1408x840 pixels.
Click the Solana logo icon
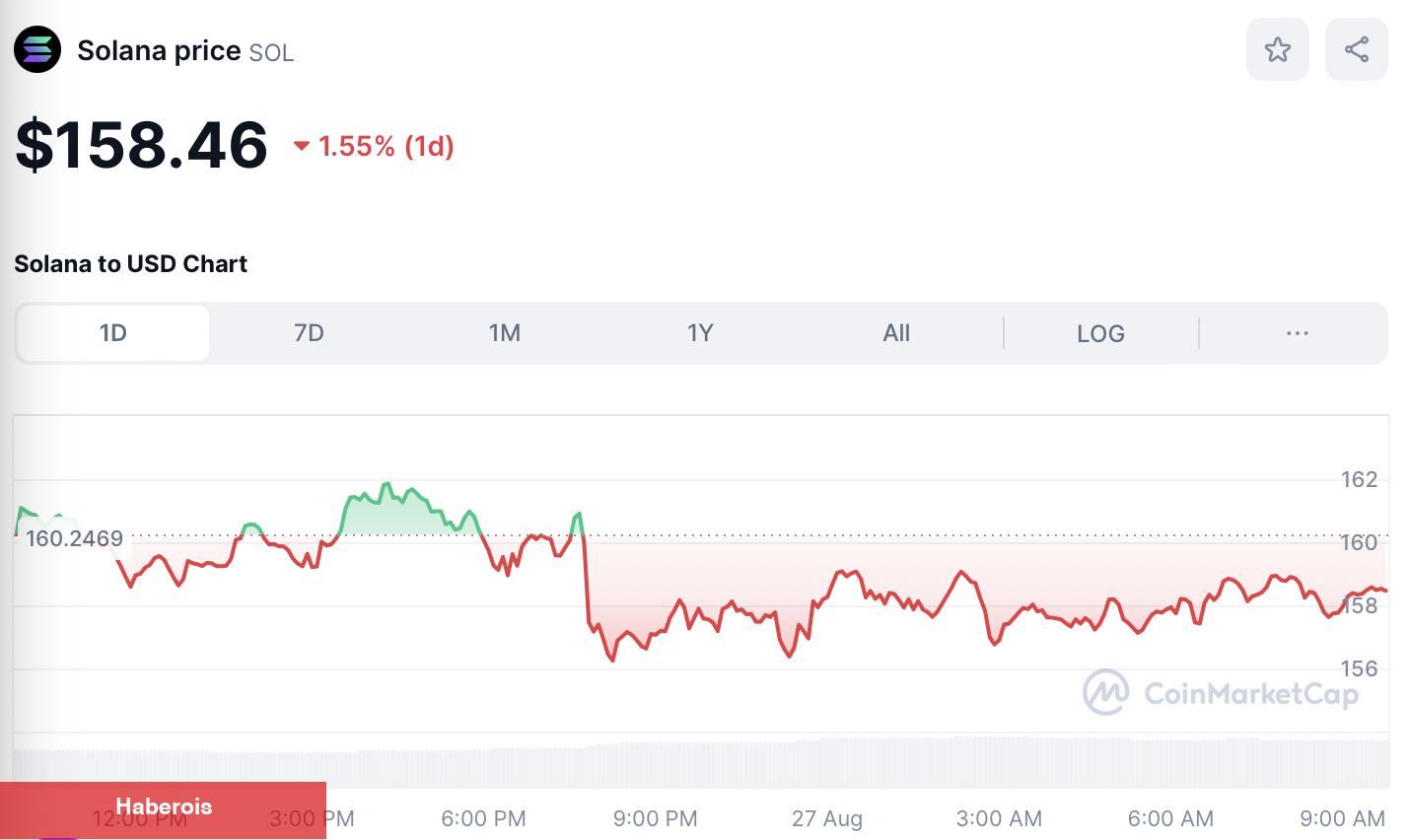[x=37, y=49]
